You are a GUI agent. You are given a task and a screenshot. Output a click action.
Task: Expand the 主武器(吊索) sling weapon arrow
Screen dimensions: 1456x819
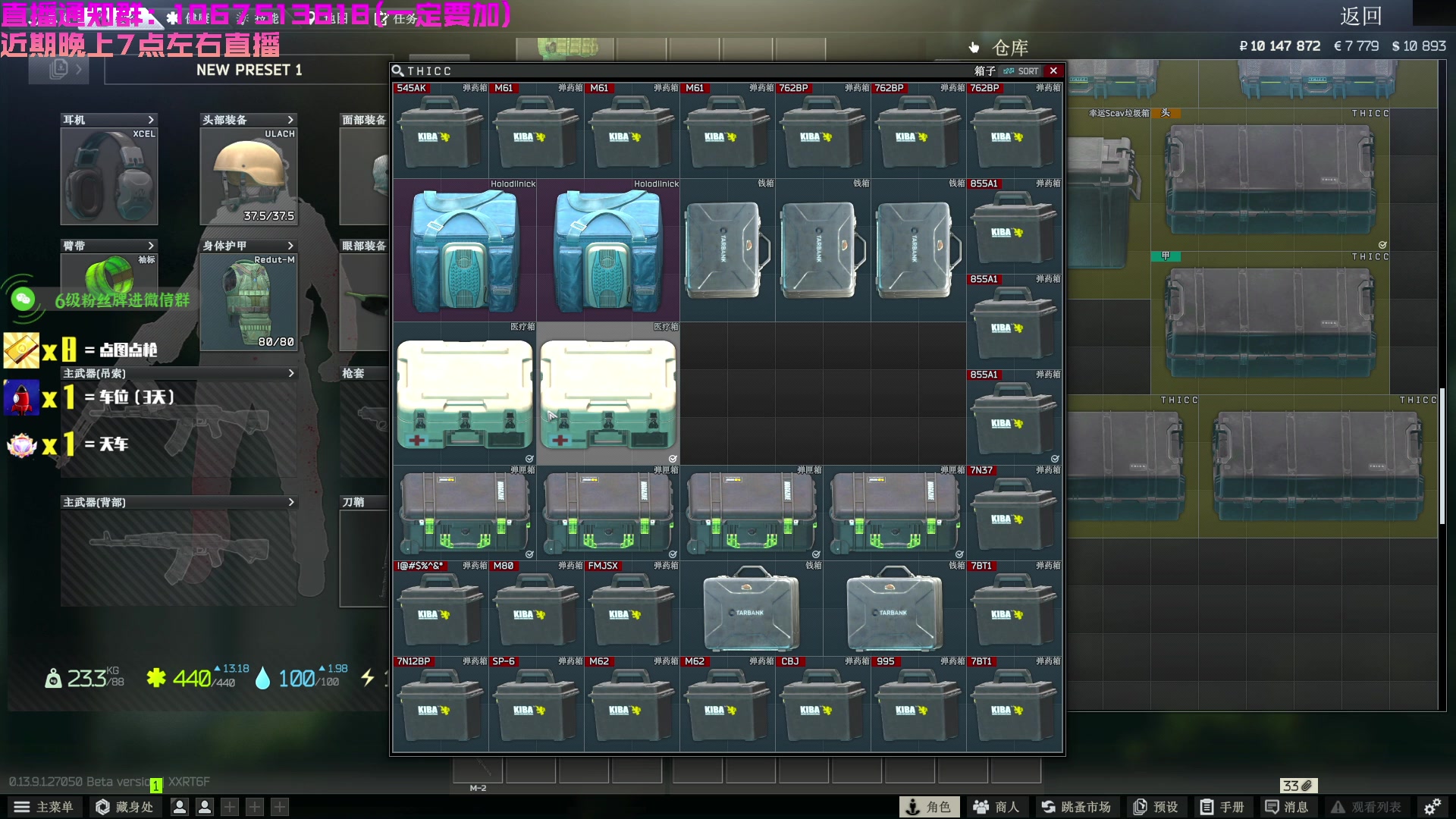[x=291, y=373]
